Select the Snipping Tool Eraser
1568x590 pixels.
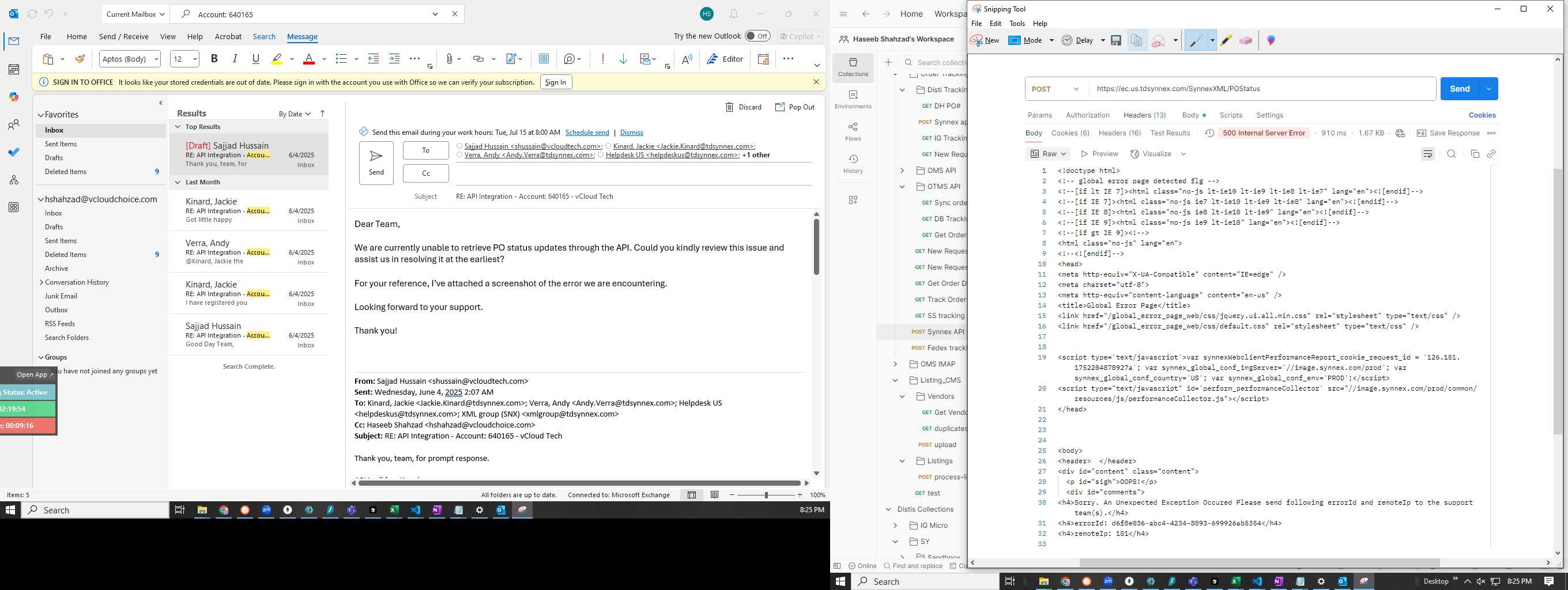pos(1246,41)
